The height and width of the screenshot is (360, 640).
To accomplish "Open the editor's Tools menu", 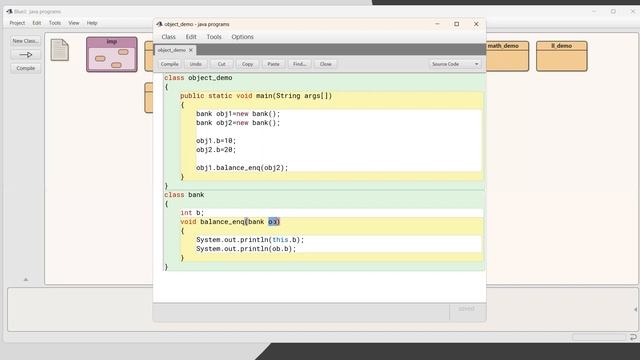I will click(213, 37).
